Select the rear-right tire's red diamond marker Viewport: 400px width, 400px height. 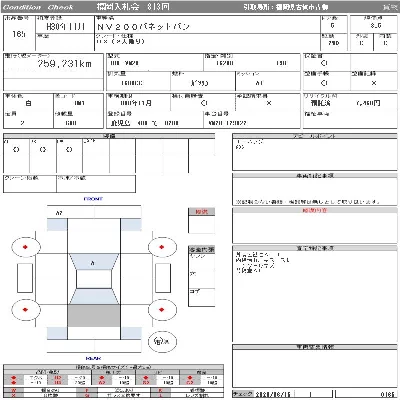coord(162,310)
